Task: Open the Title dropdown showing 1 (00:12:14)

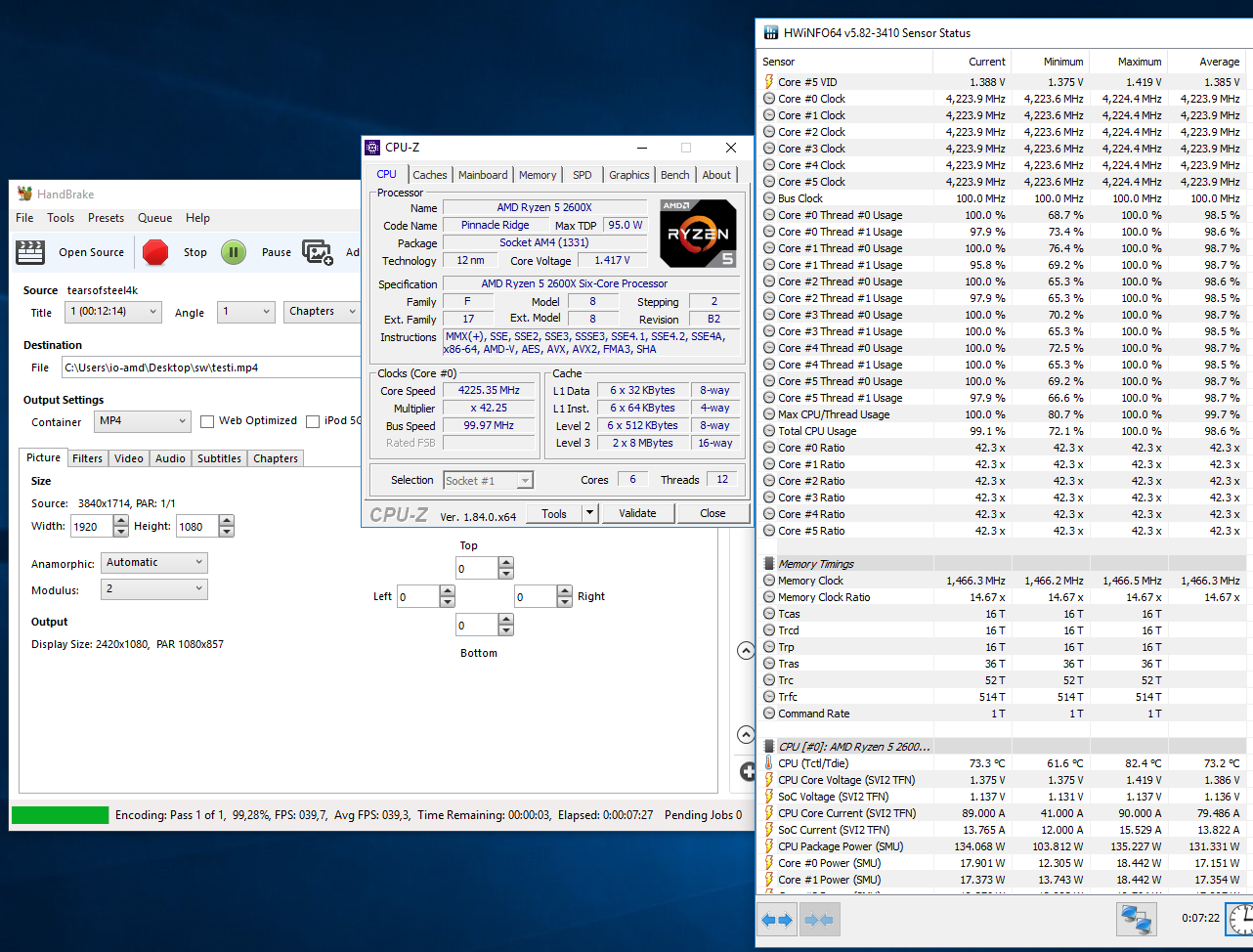Action: pyautogui.click(x=112, y=312)
